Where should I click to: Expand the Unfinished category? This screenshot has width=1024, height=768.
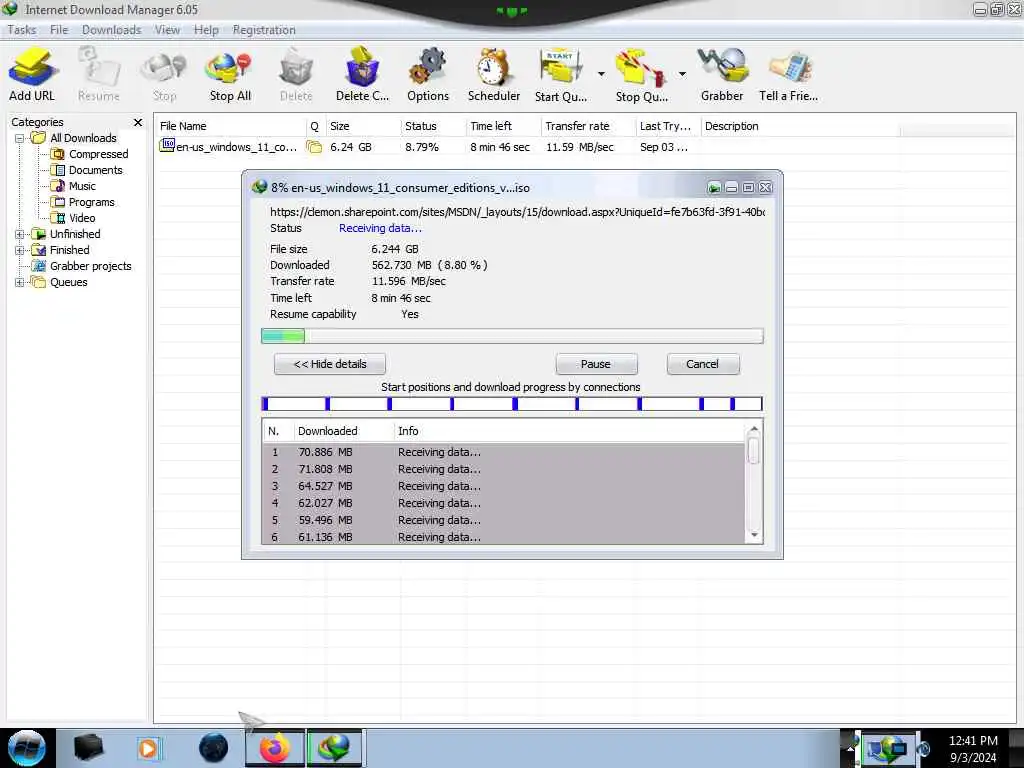coord(20,234)
